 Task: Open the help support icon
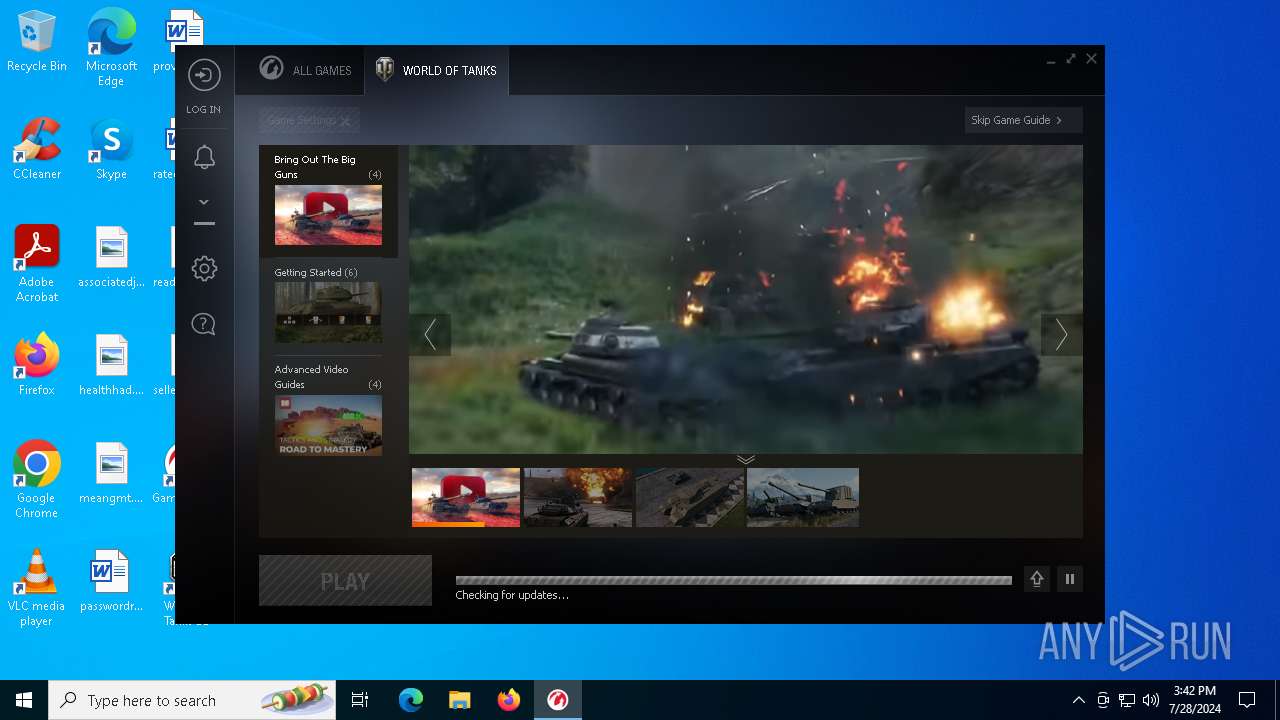pyautogui.click(x=204, y=324)
